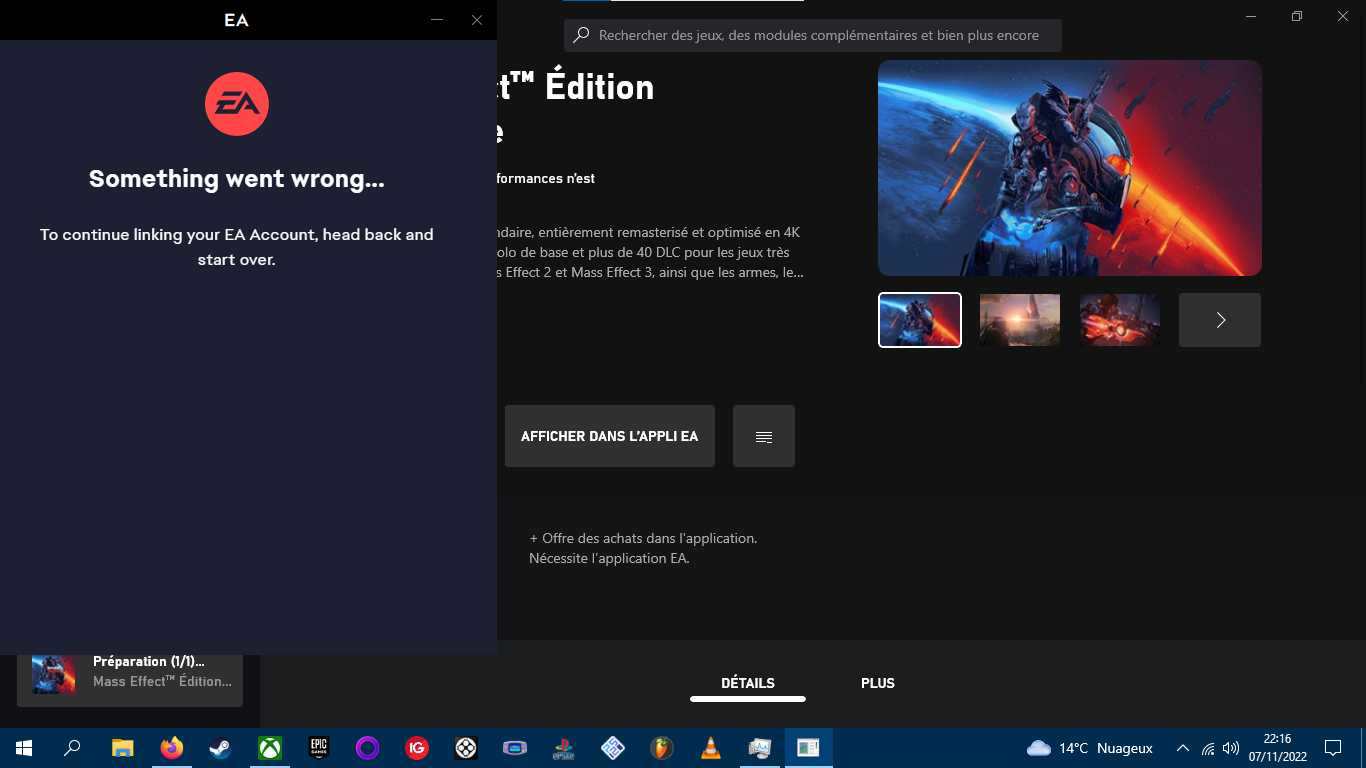Click the red EA logo in the EA window

pos(237,104)
